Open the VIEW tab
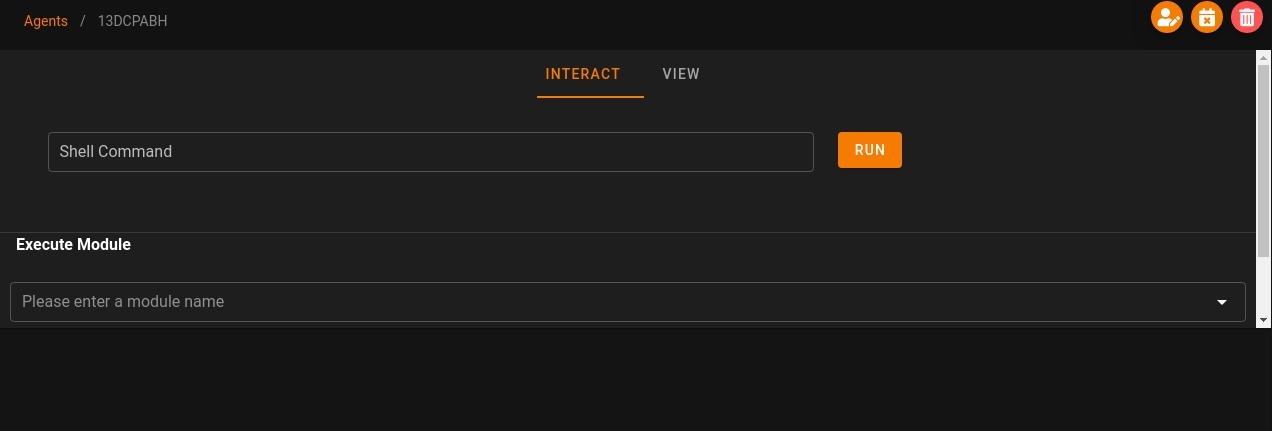1272x431 pixels. tap(681, 74)
